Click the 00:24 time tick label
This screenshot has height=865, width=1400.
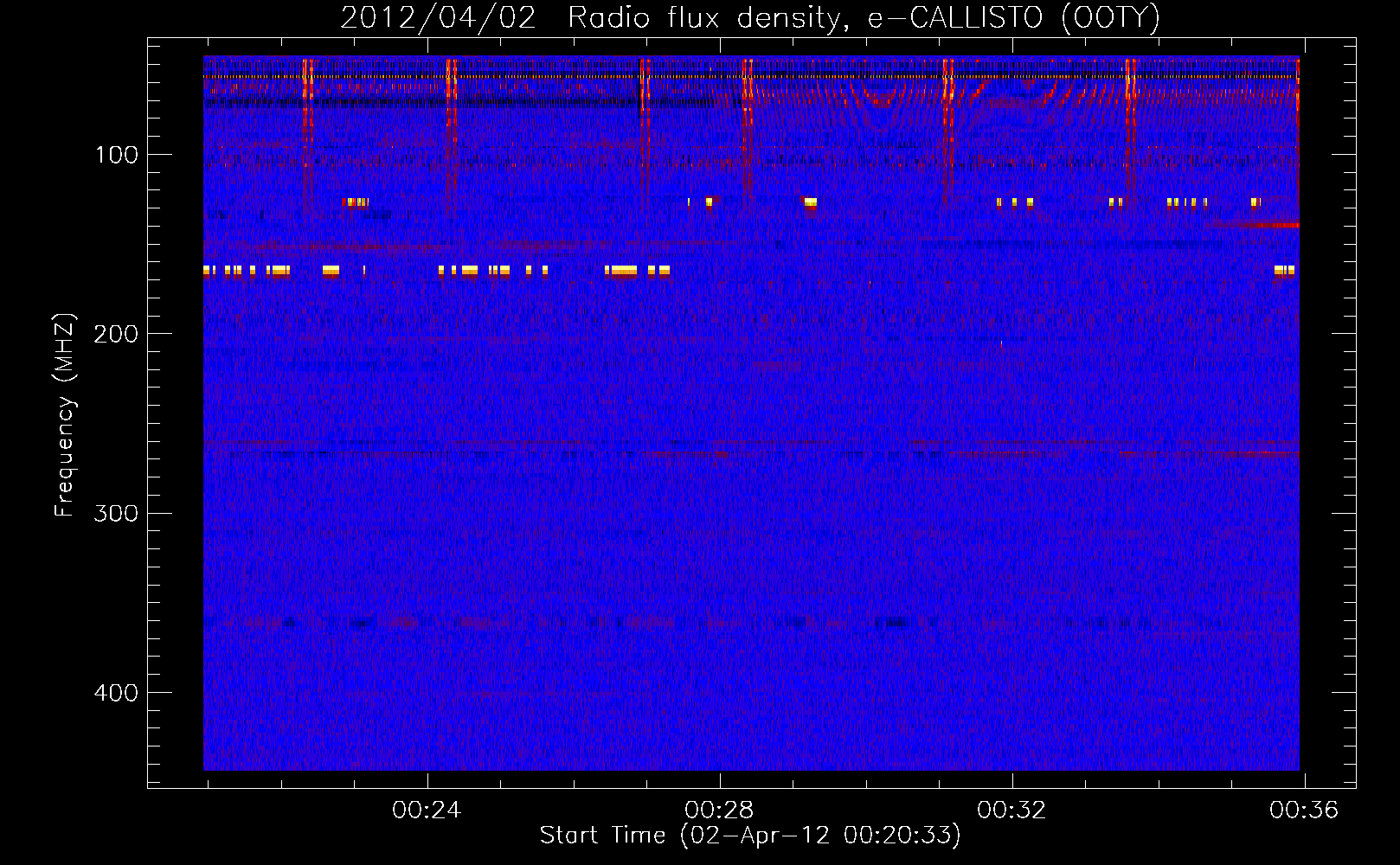click(x=427, y=811)
